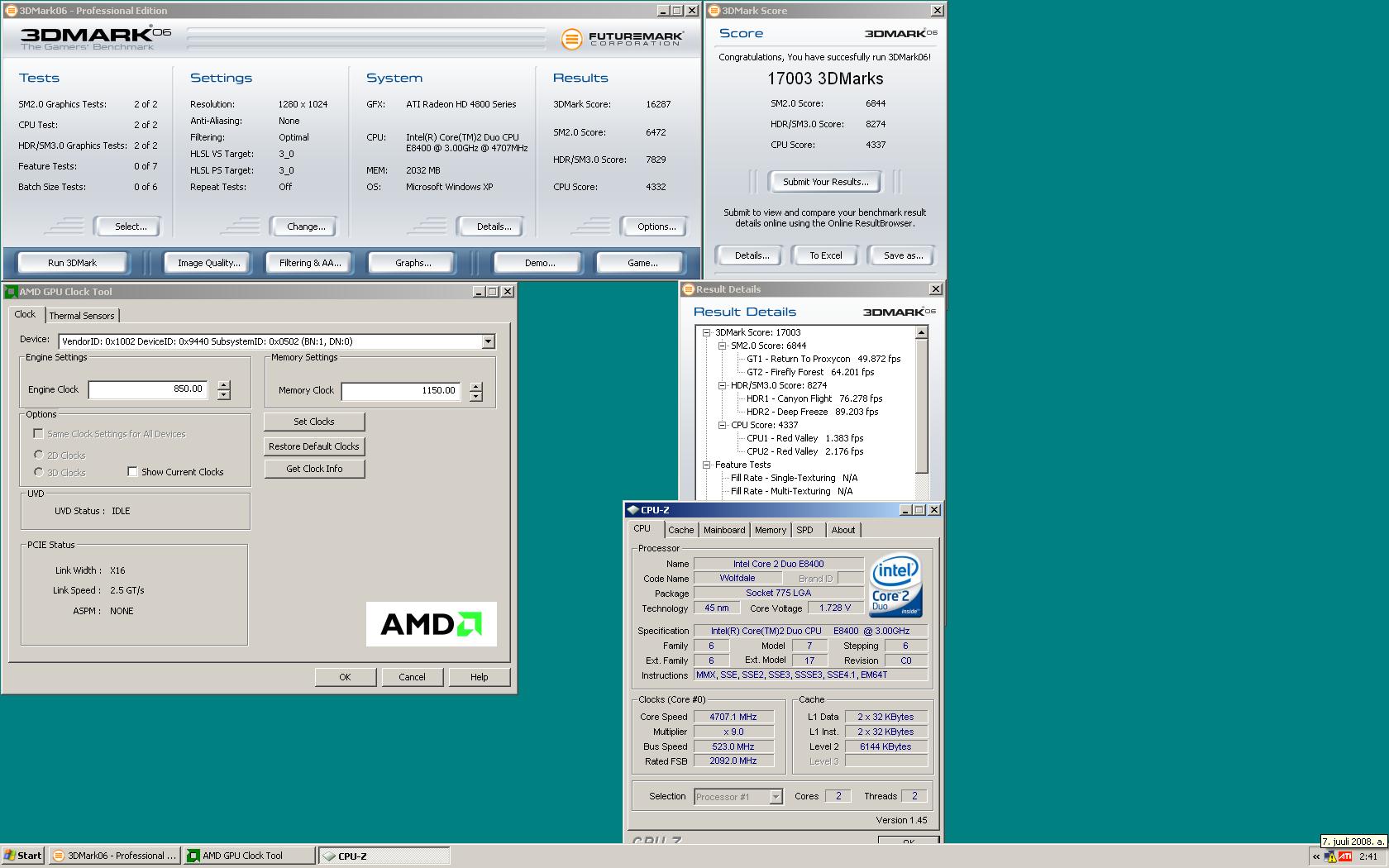Click the CPU-Z title bar icon
Image resolution: width=1389 pixels, height=868 pixels.
(x=633, y=510)
